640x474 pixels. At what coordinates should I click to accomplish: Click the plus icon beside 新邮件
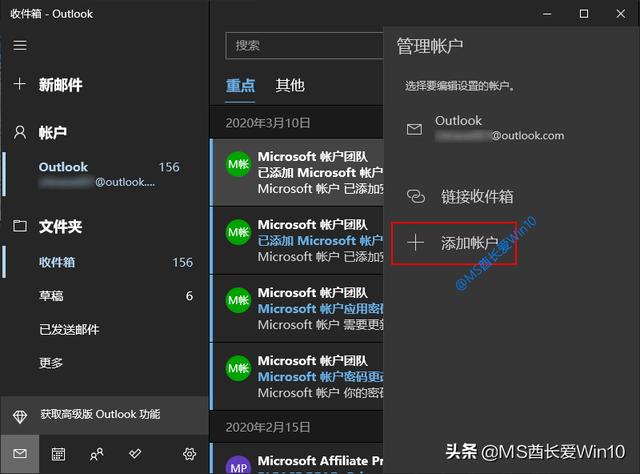(x=19, y=84)
